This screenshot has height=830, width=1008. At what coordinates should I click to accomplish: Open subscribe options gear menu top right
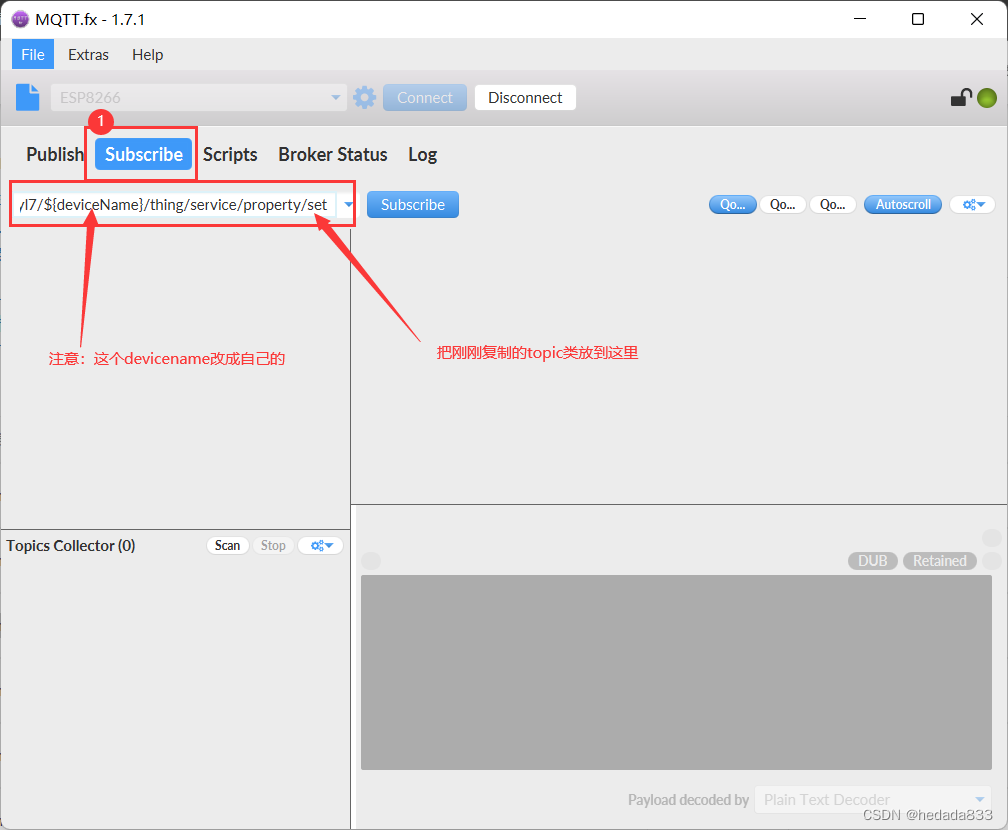(x=973, y=204)
